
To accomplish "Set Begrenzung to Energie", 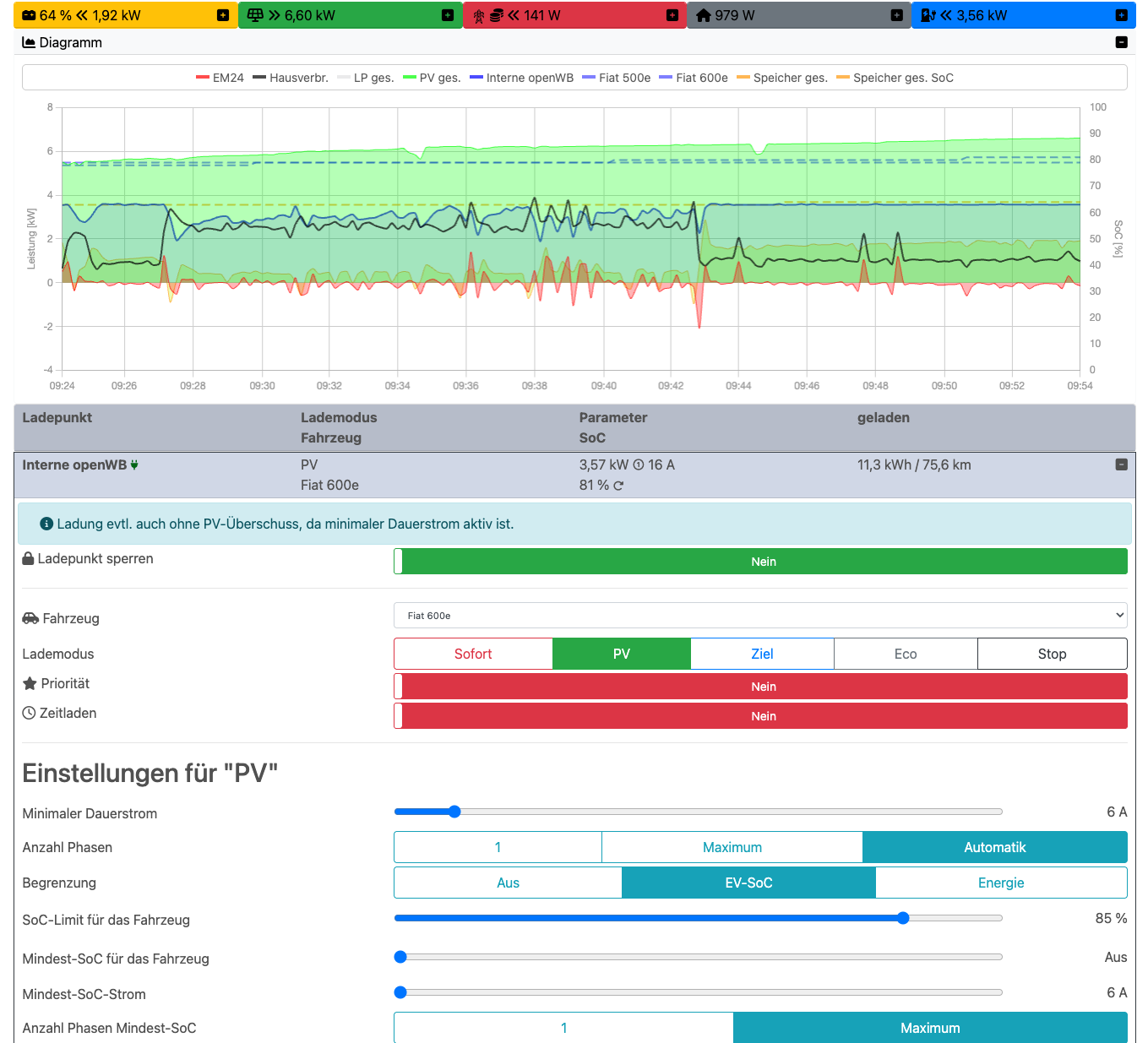I will [1002, 883].
